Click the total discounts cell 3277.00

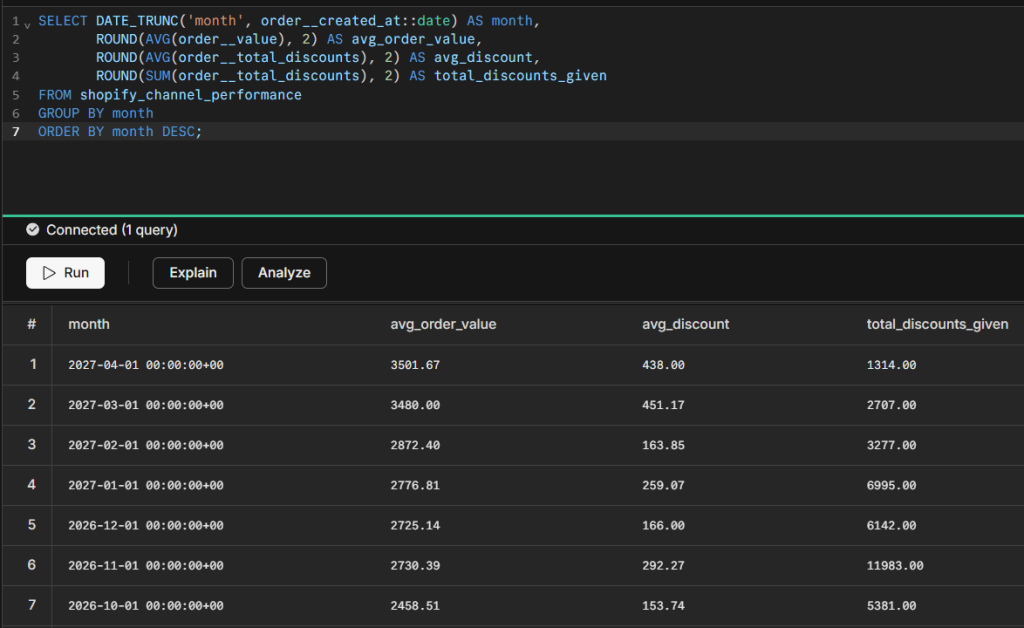[891, 445]
